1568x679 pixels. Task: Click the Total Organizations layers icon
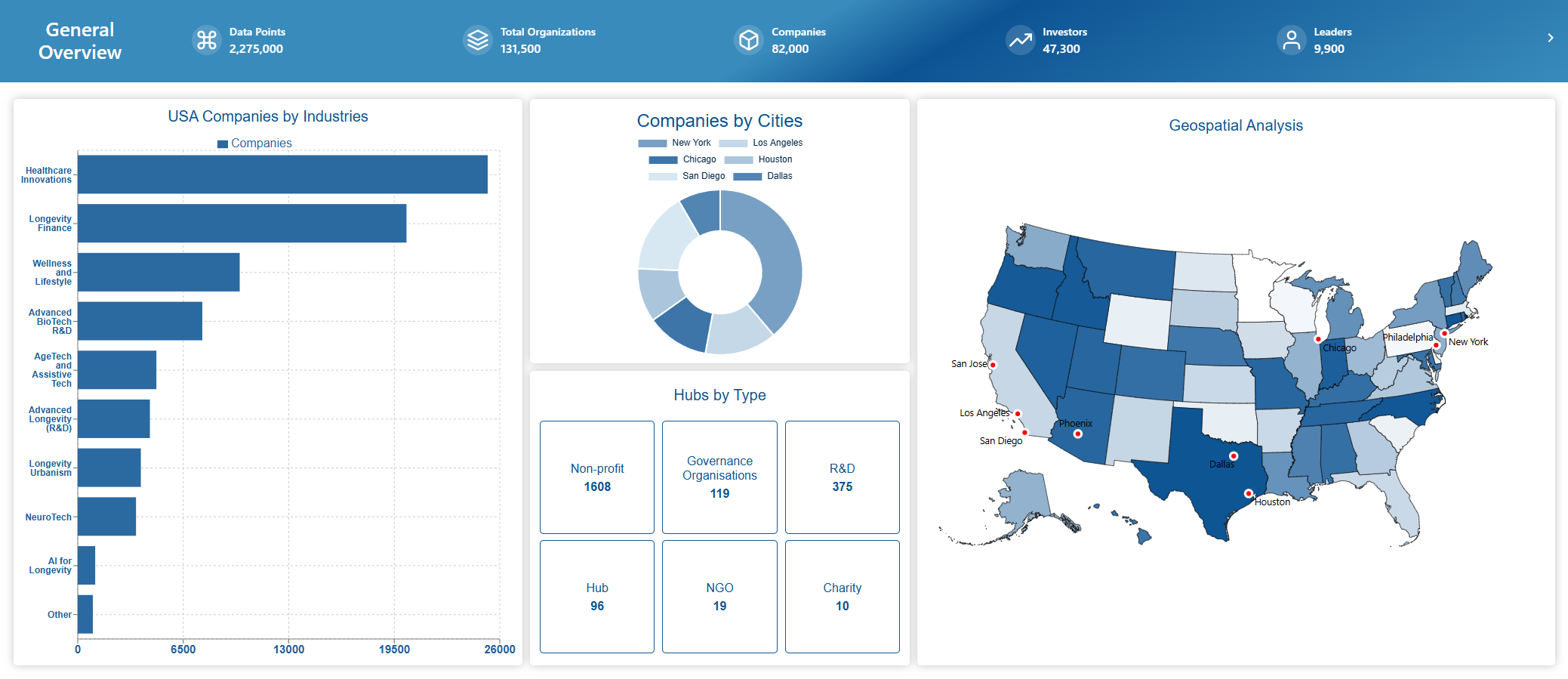477,40
